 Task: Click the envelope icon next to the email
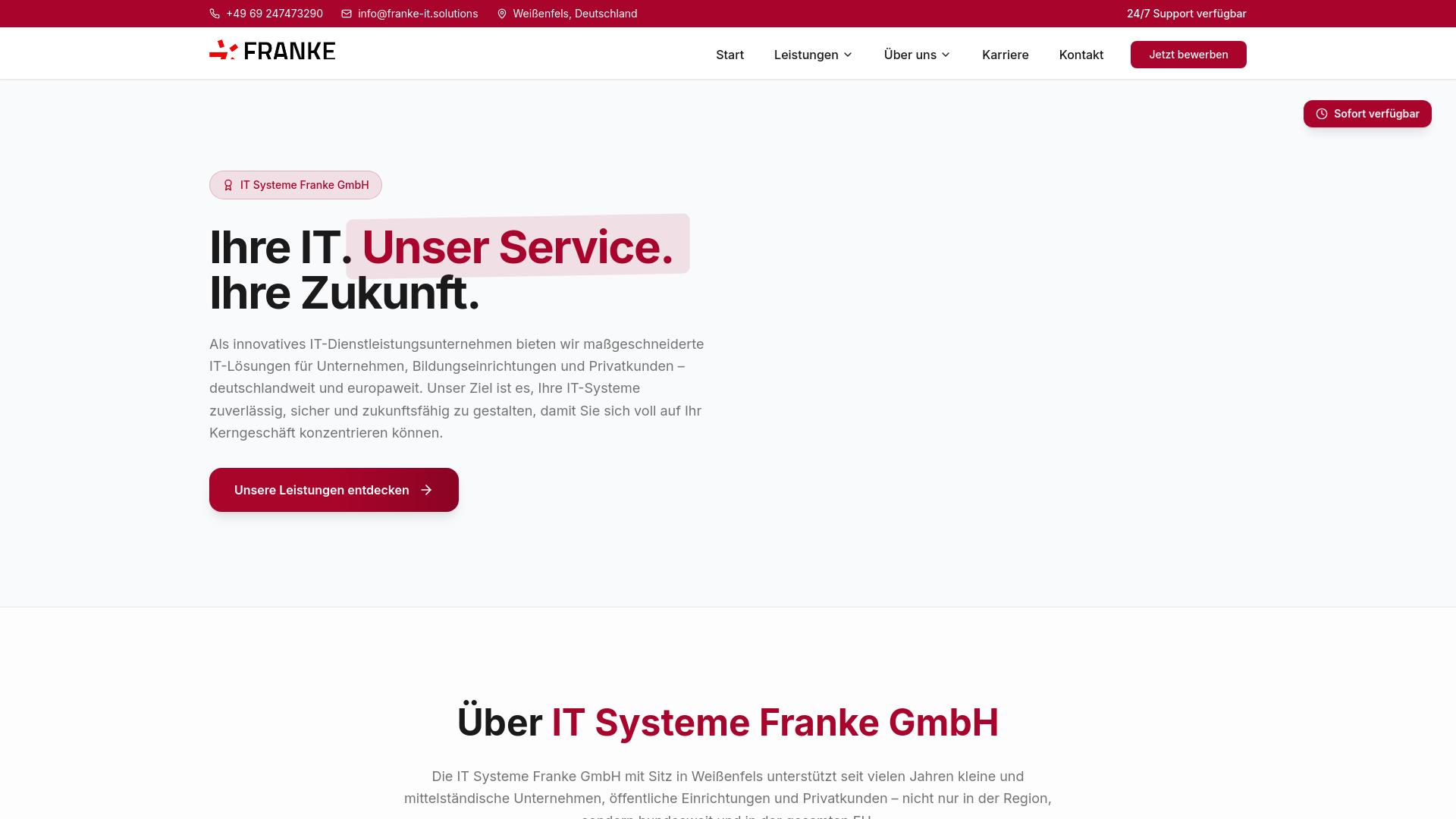tap(347, 14)
